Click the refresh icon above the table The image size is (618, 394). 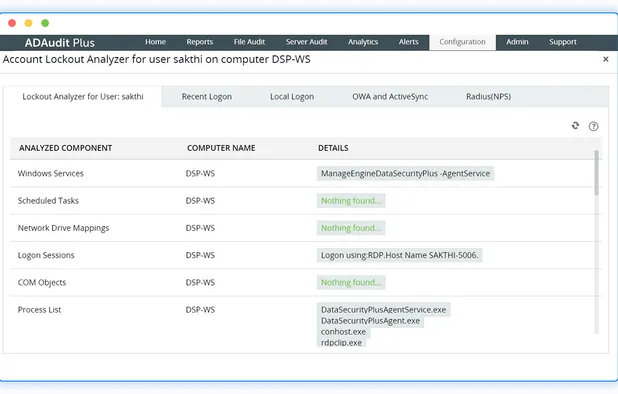point(575,126)
